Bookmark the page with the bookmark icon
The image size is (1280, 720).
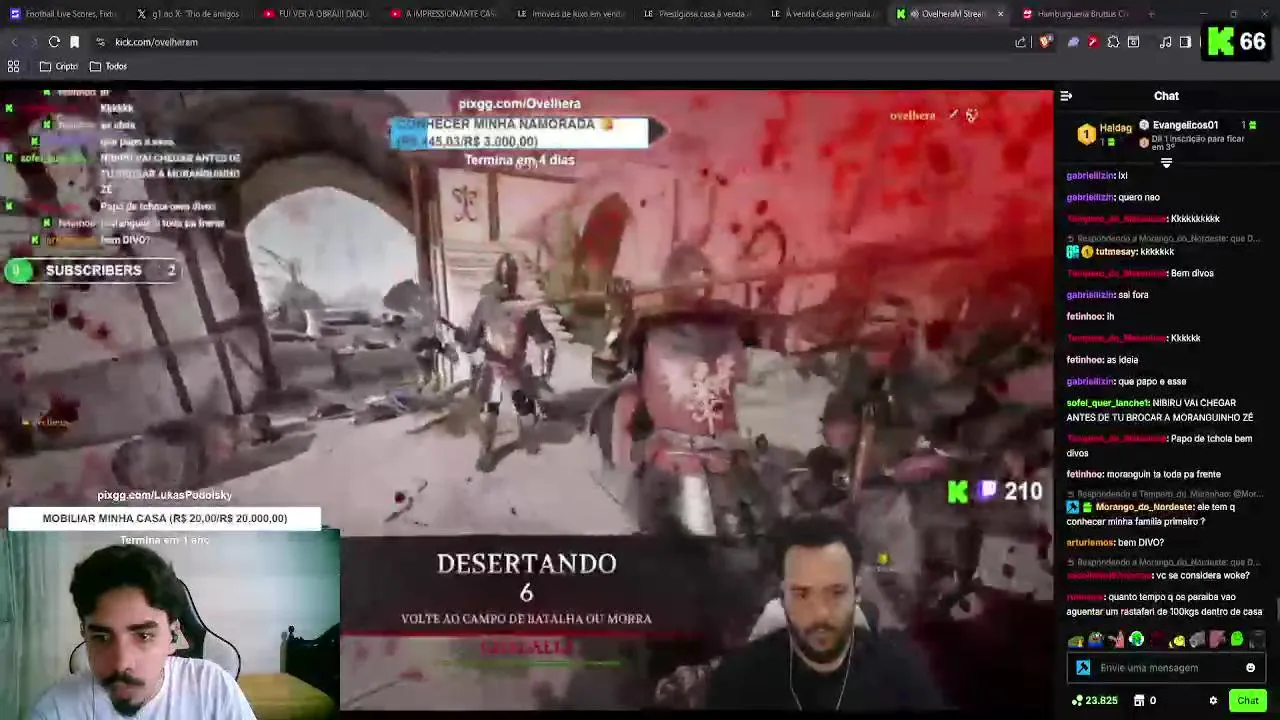point(74,42)
